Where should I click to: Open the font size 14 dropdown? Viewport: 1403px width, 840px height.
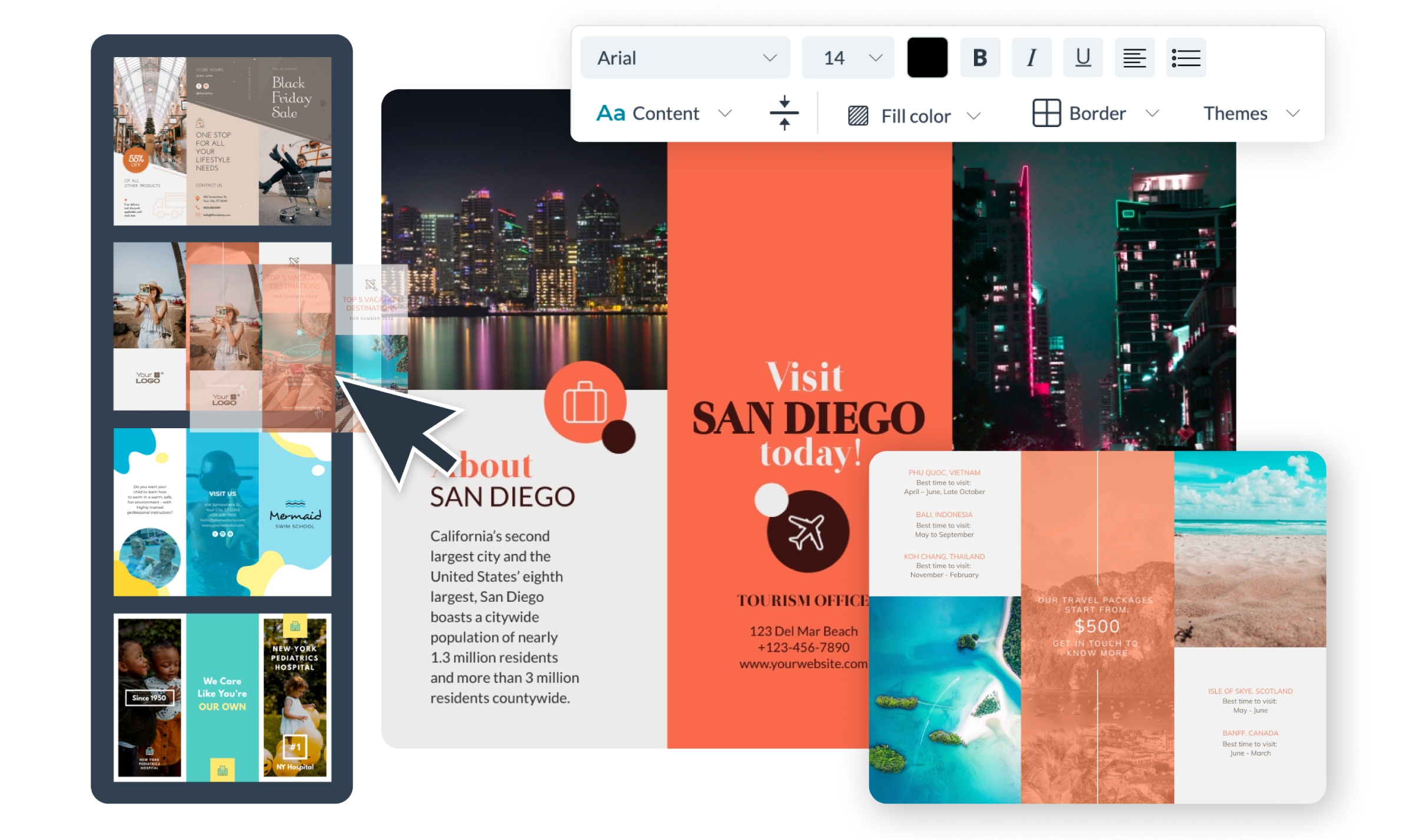(x=847, y=57)
